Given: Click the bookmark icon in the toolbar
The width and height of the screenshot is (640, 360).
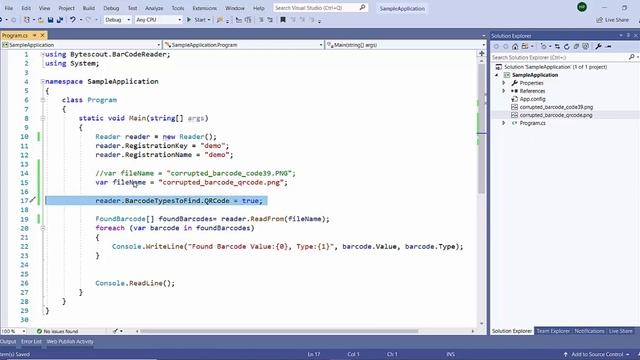Looking at the screenshot, I should (x=283, y=20).
